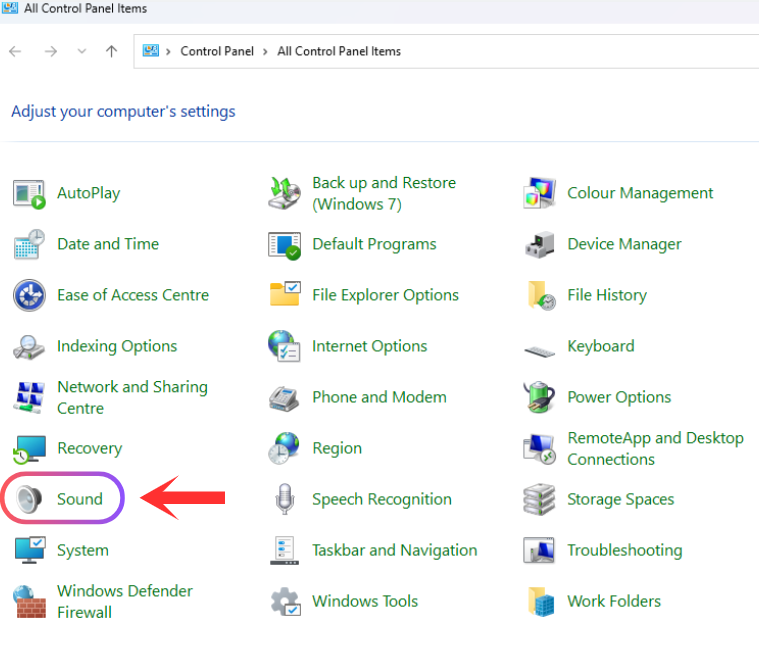Click the Date and Time calendar icon
The width and height of the screenshot is (759, 656).
pos(29,244)
